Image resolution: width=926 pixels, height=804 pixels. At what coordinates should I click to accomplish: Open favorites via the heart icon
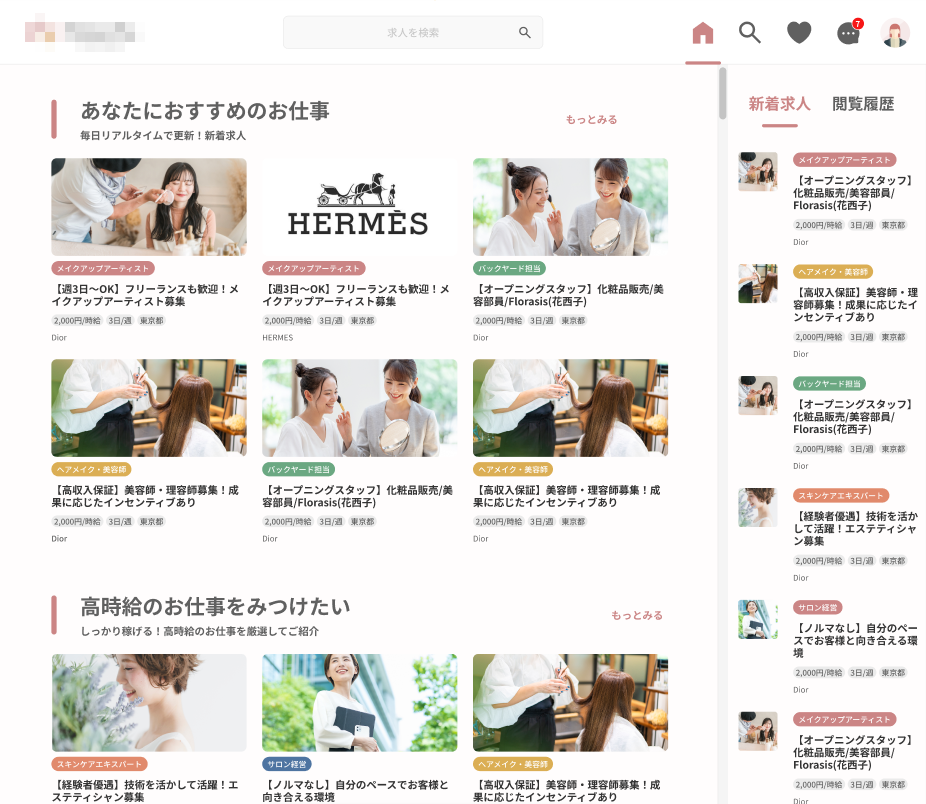(799, 33)
